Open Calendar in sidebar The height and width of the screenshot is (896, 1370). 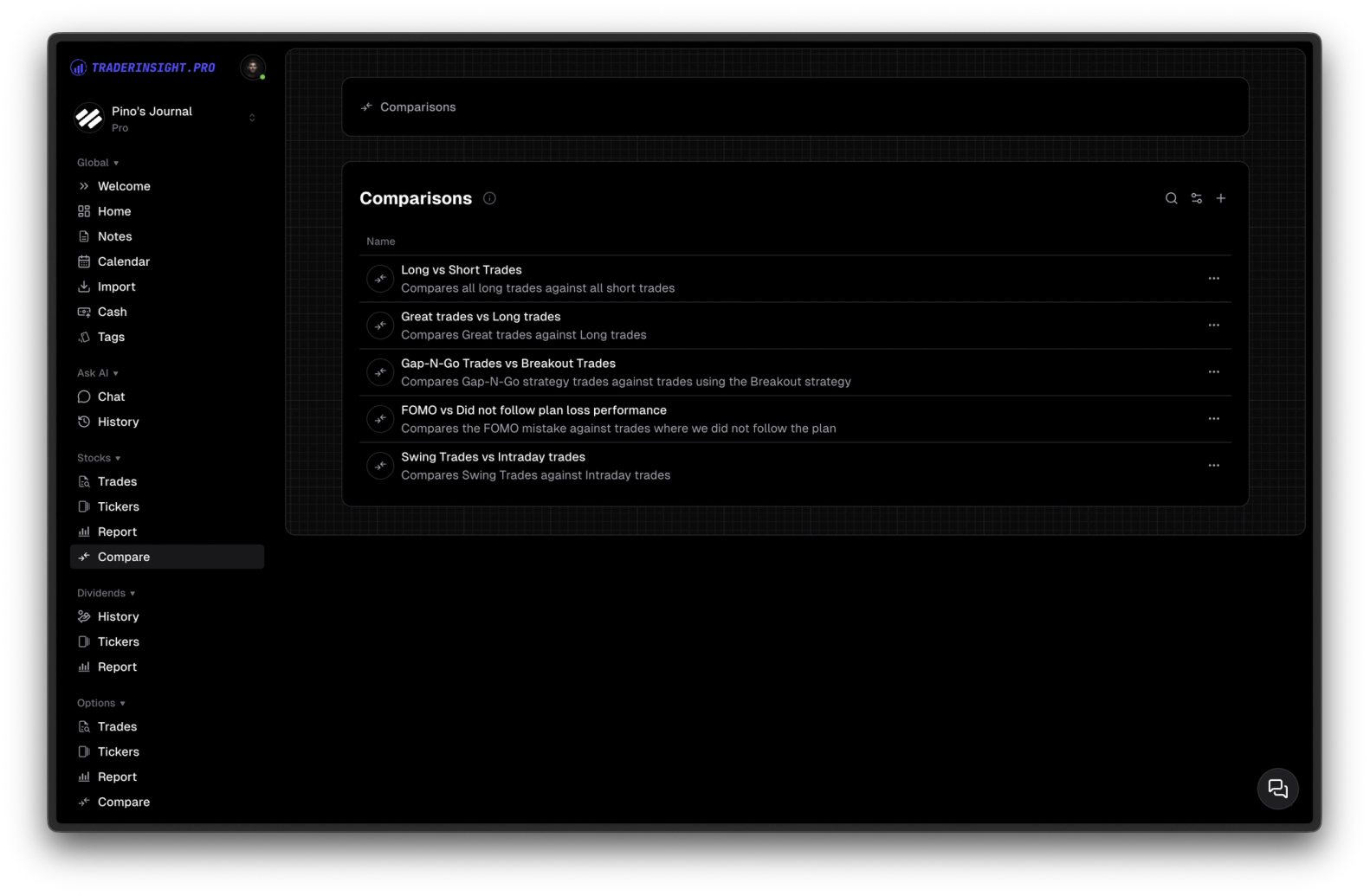tap(167, 261)
